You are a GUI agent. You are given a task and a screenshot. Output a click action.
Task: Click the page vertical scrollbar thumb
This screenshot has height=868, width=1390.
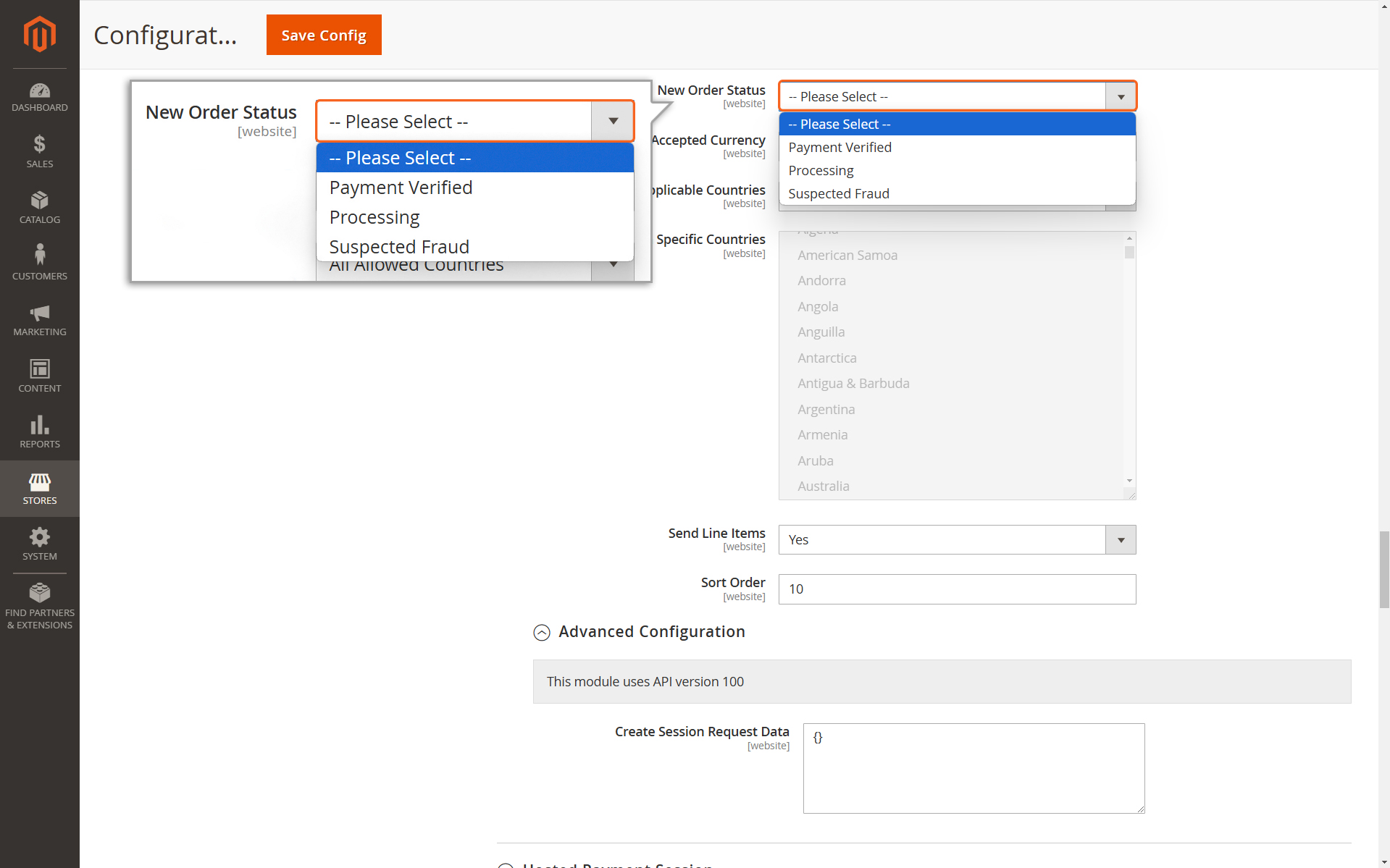[x=1384, y=570]
